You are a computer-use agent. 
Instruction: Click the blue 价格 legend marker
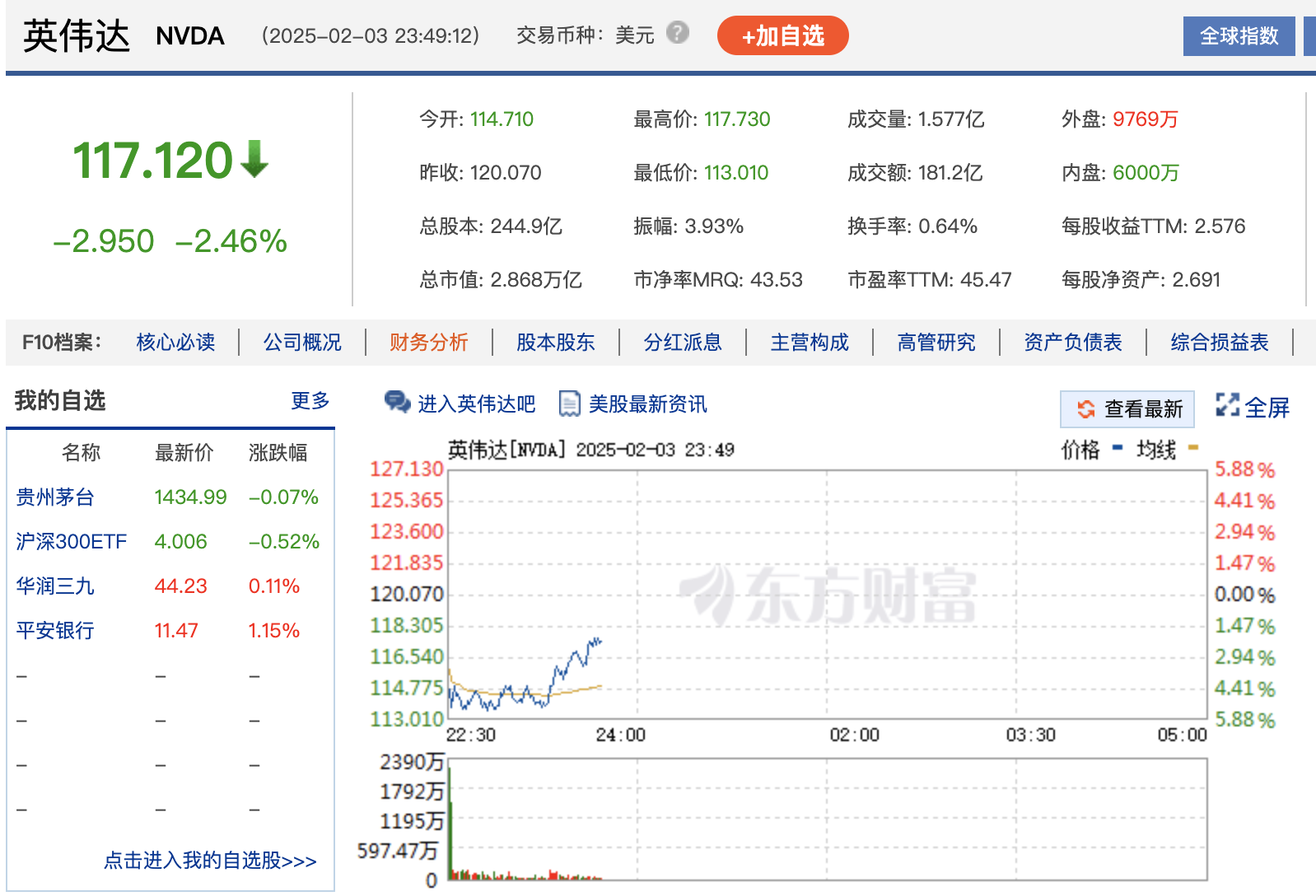tap(1118, 448)
